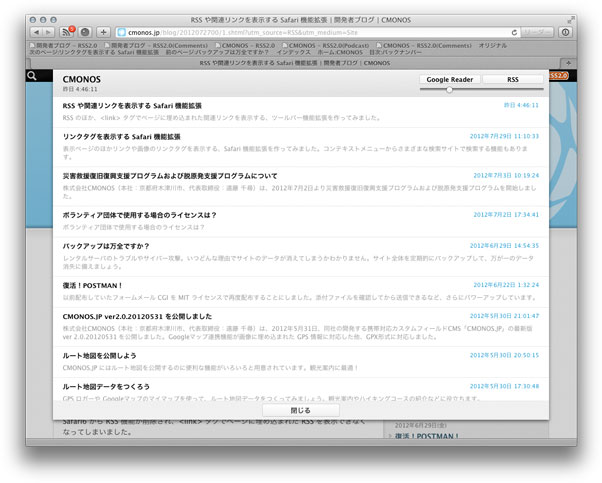Open the ホーム:CMONOS link in the bar

pyautogui.click(x=340, y=52)
